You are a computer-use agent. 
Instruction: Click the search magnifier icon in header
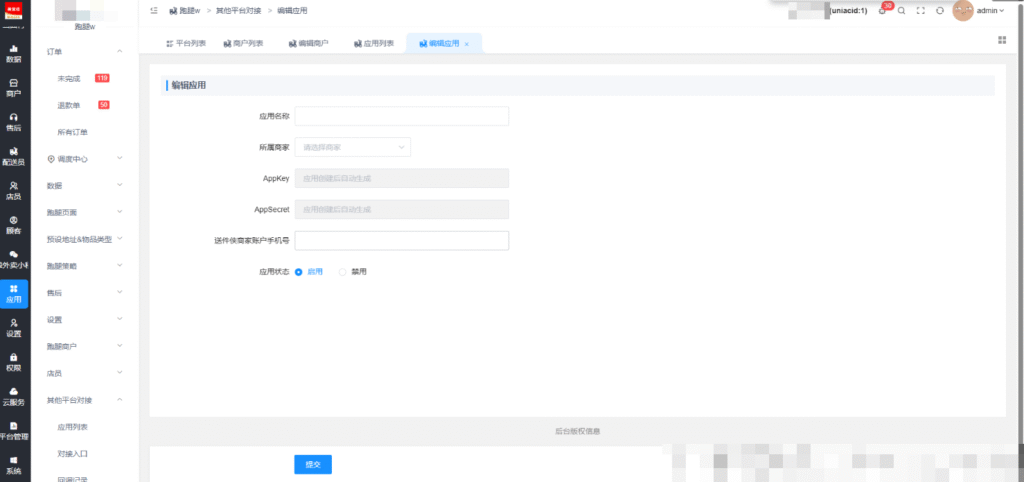pyautogui.click(x=901, y=11)
